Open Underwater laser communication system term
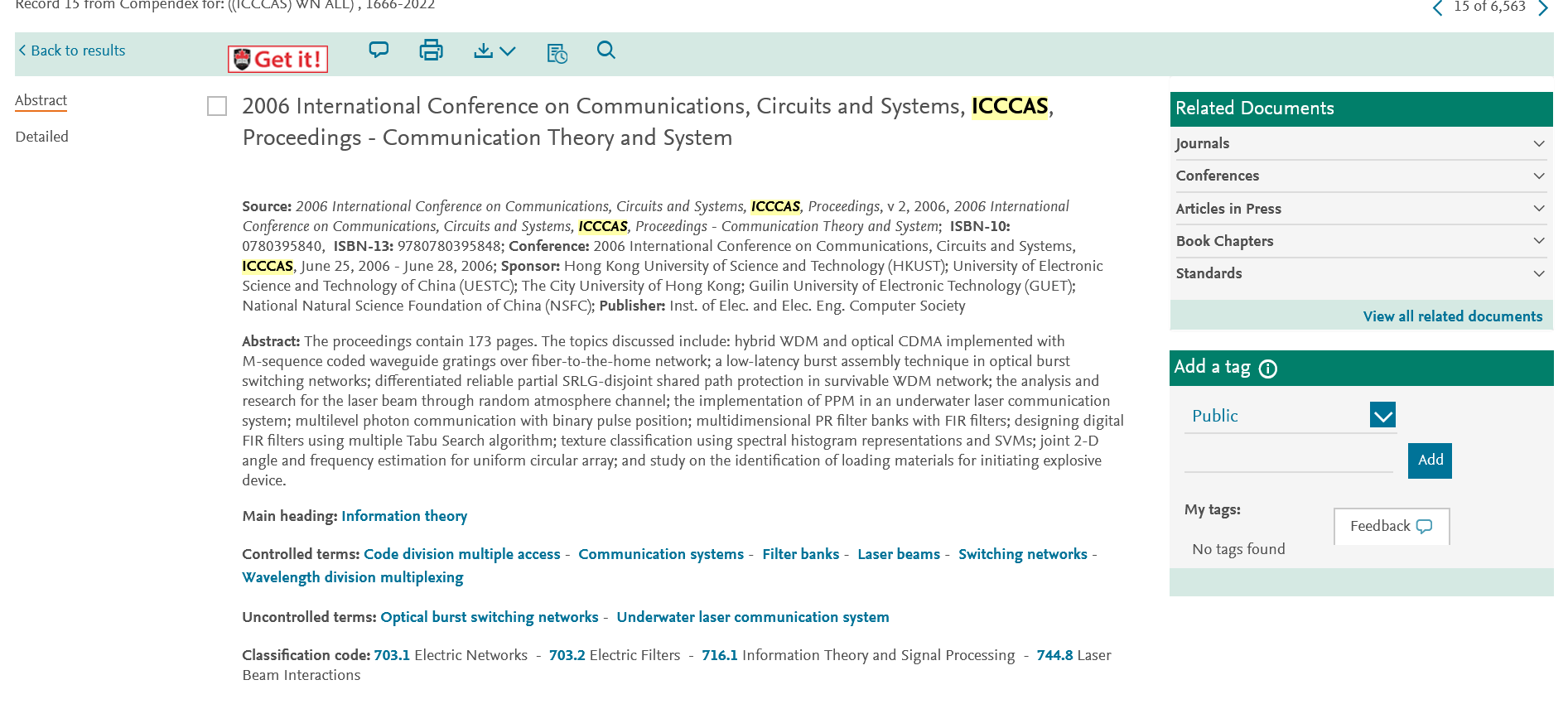This screenshot has width=1568, height=704. 753,617
